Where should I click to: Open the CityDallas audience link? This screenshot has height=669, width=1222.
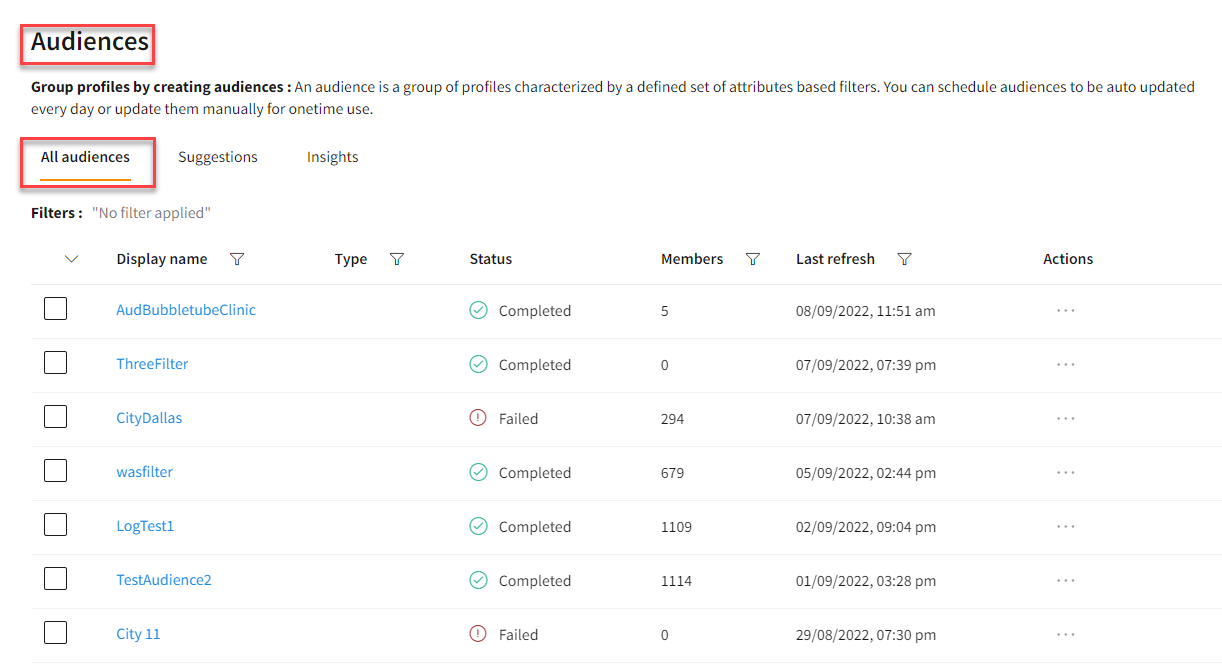tap(149, 418)
